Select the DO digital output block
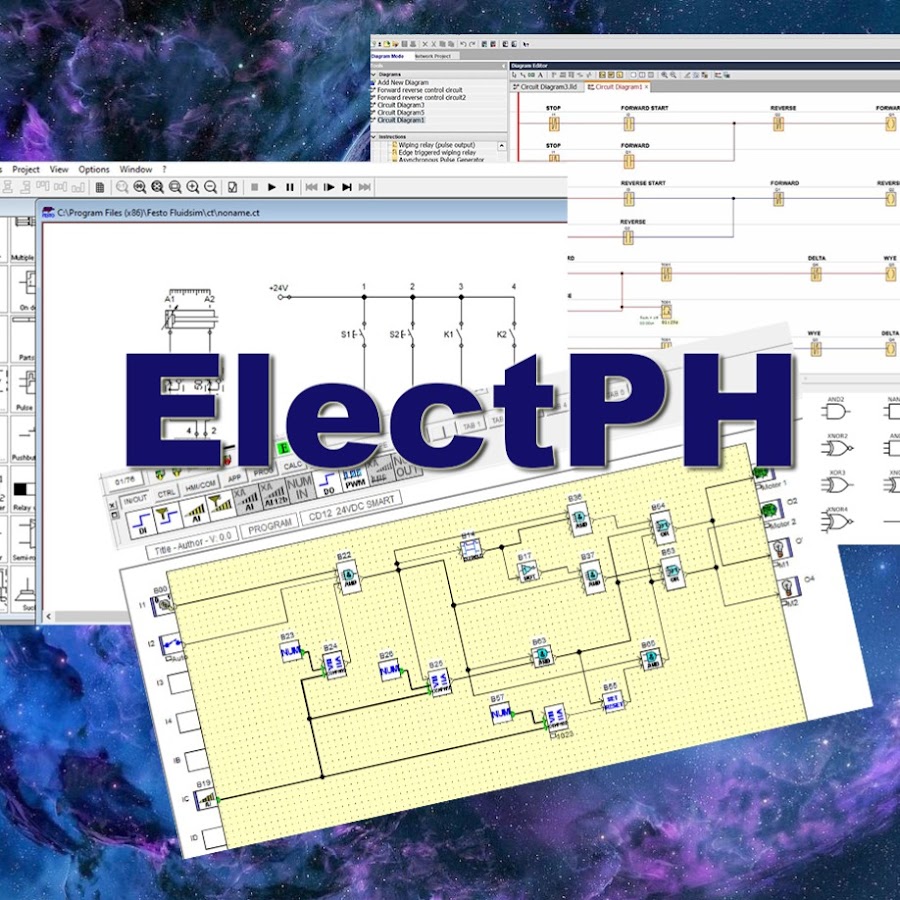 (328, 482)
